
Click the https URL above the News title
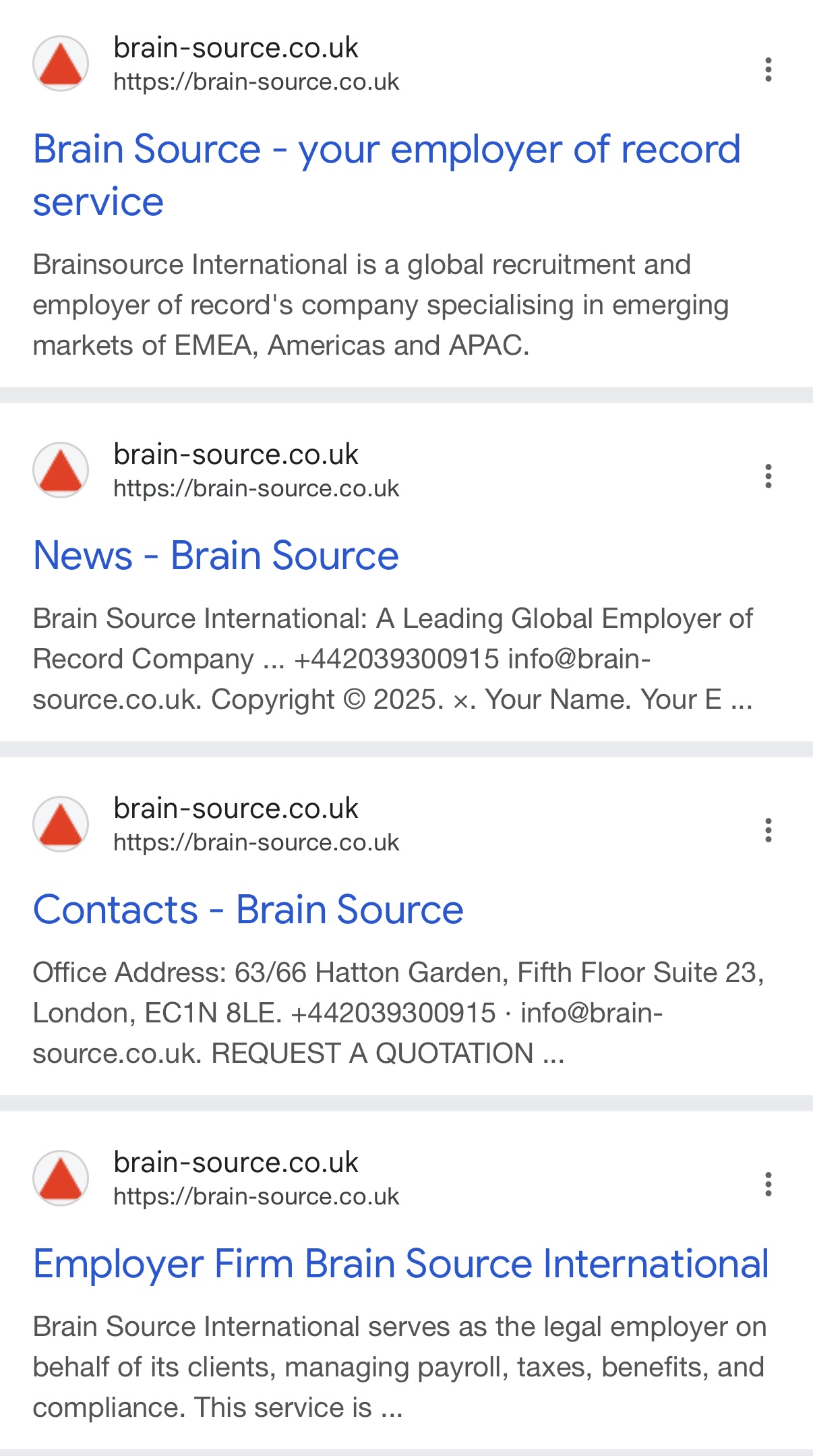pyautogui.click(x=256, y=489)
